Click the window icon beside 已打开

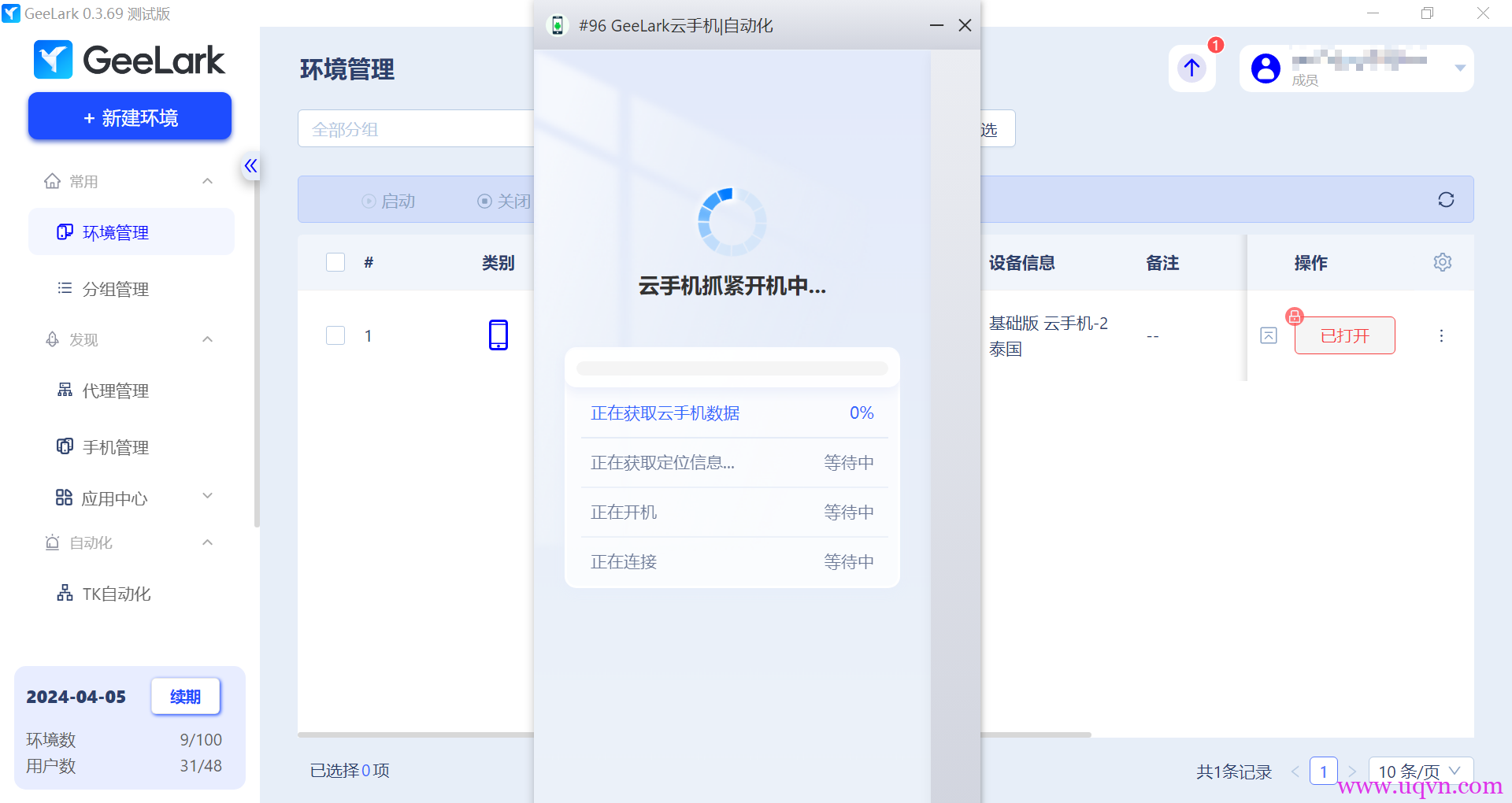coord(1268,336)
